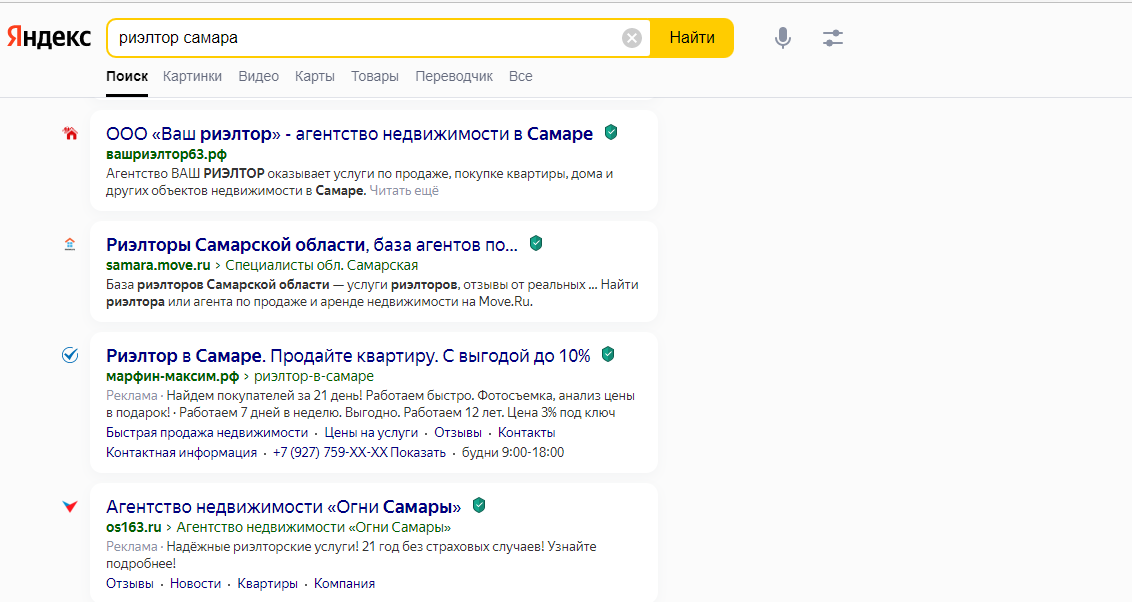Expand the Все services menu
This screenshot has height=602, width=1132.
(x=521, y=77)
